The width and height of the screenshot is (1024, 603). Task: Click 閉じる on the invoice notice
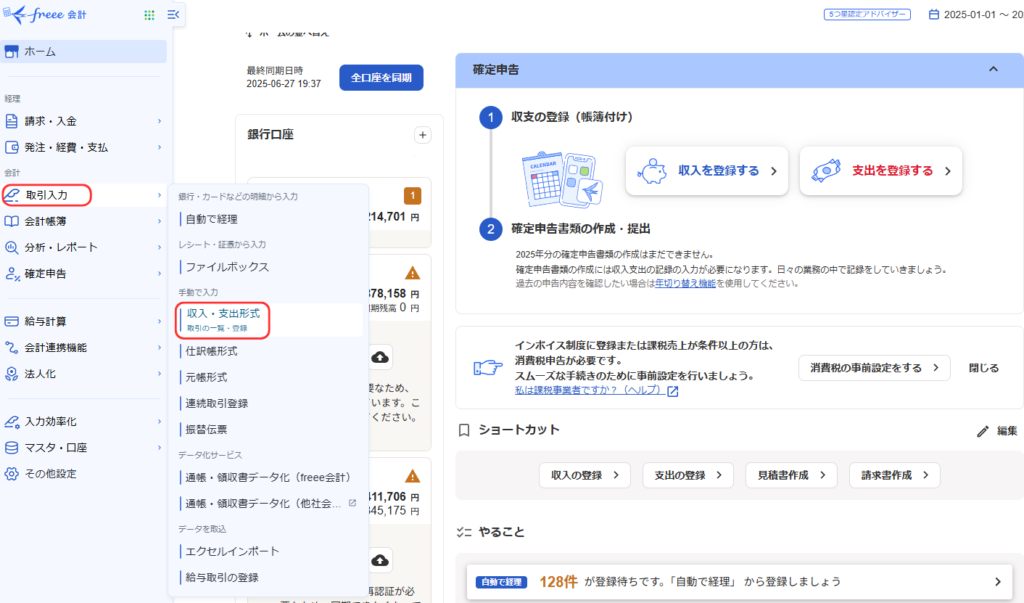[x=983, y=368]
